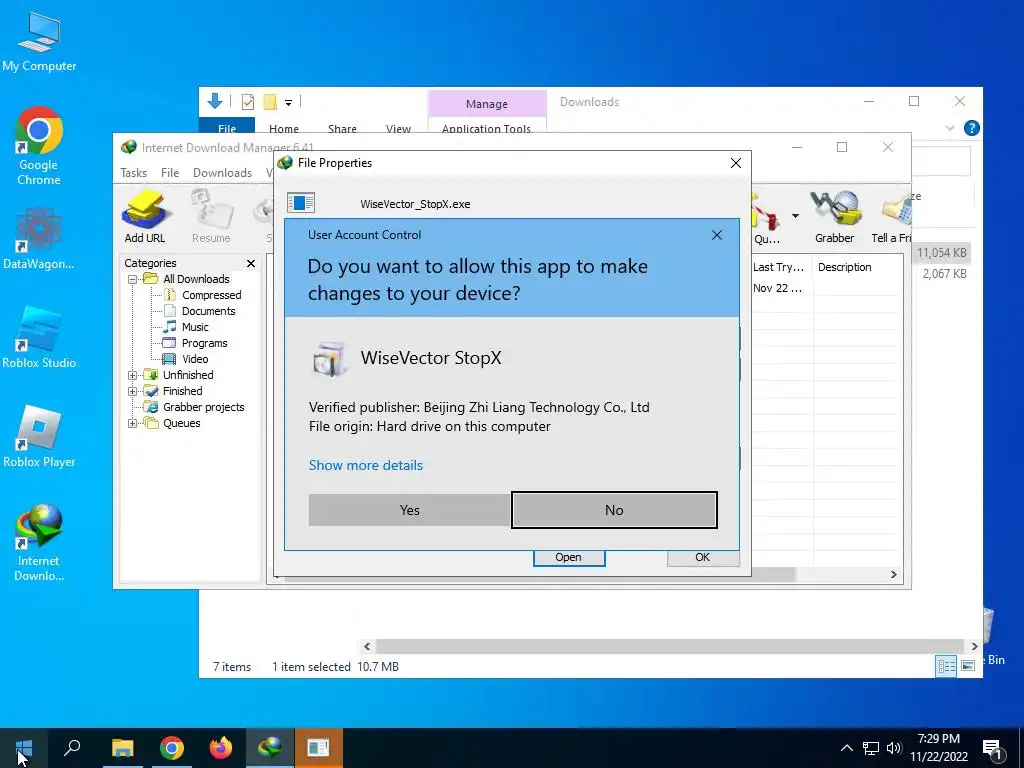Click the Tell a Friend toolbar icon

(891, 217)
